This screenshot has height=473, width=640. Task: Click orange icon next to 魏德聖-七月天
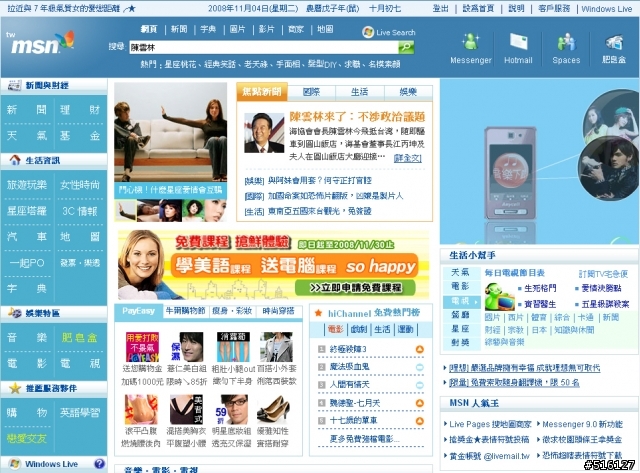[419, 403]
